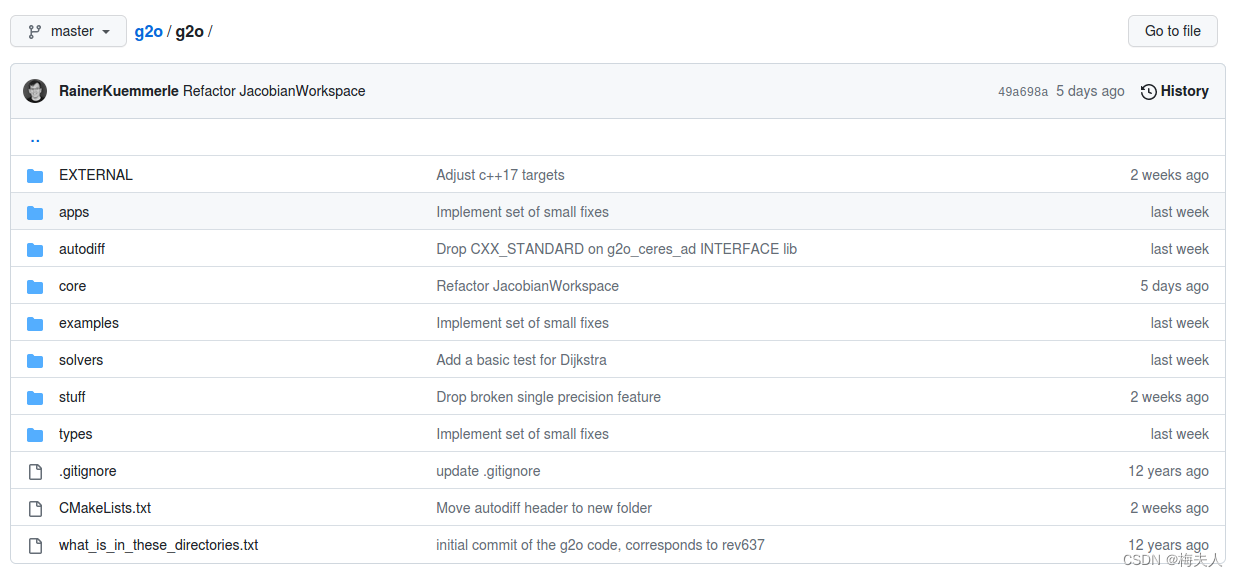Viewport: 1238px width, 577px height.
Task: Click the apps folder icon
Action: (x=35, y=212)
